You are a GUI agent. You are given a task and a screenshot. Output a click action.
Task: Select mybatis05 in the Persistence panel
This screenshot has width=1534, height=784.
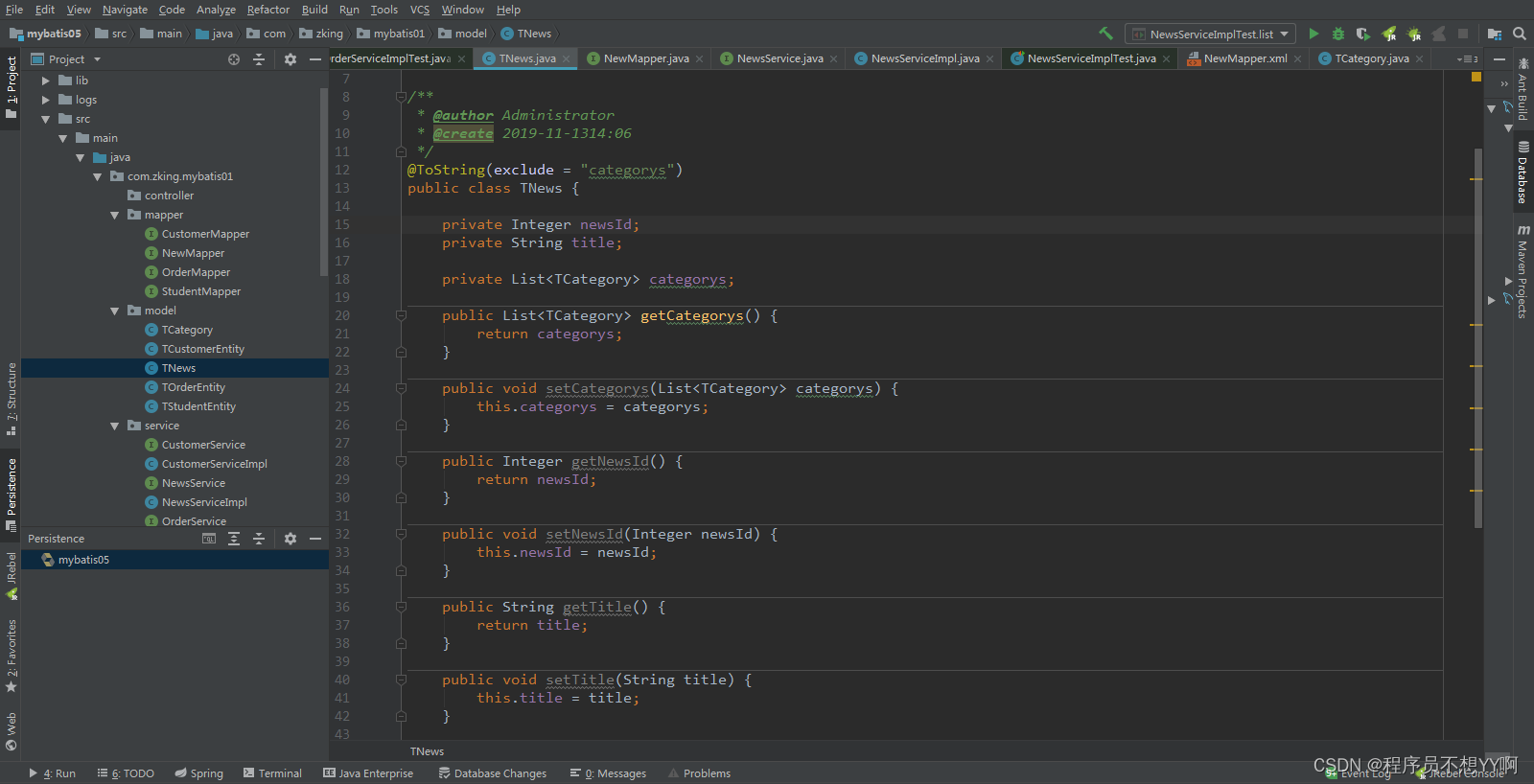coord(83,560)
